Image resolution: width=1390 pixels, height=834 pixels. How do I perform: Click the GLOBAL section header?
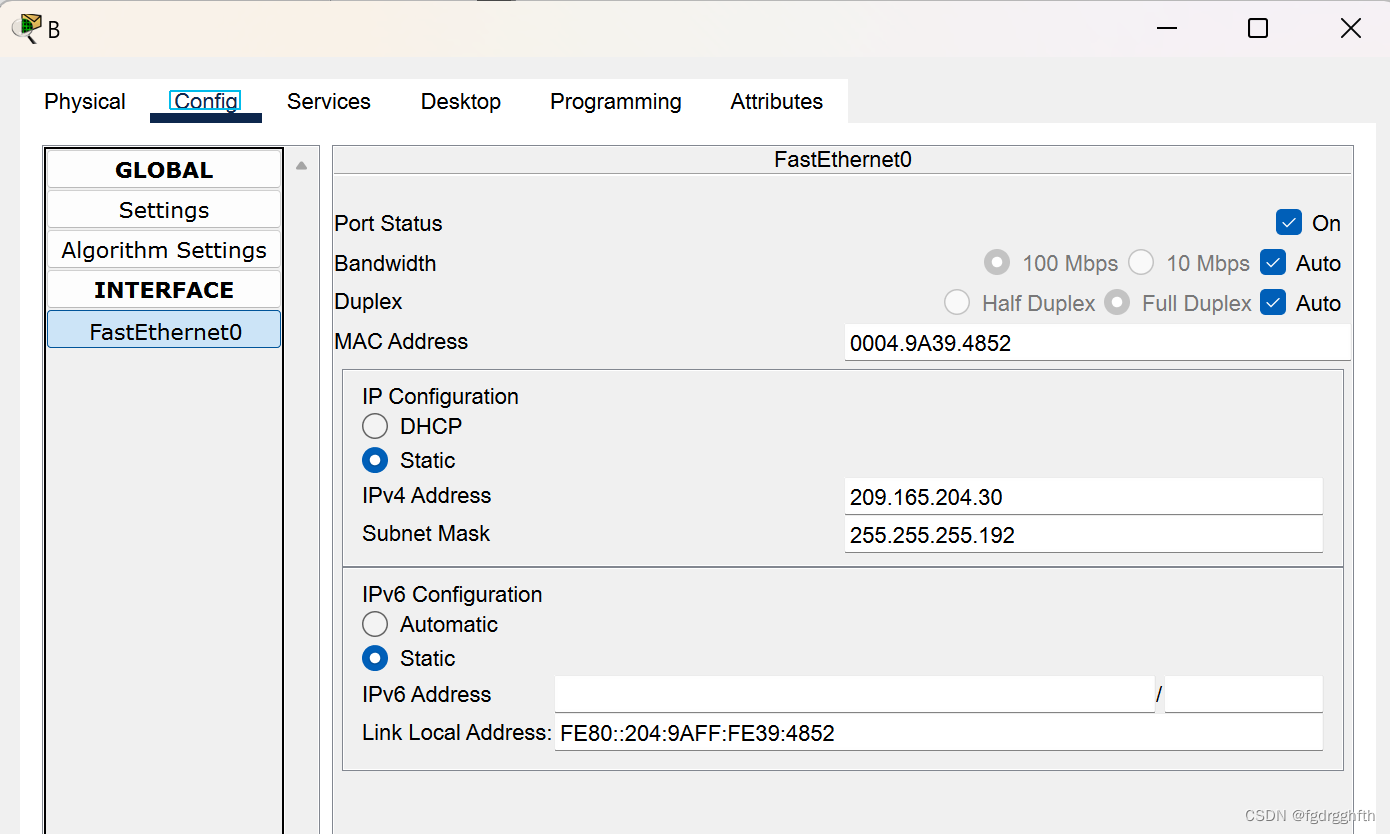pos(164,170)
